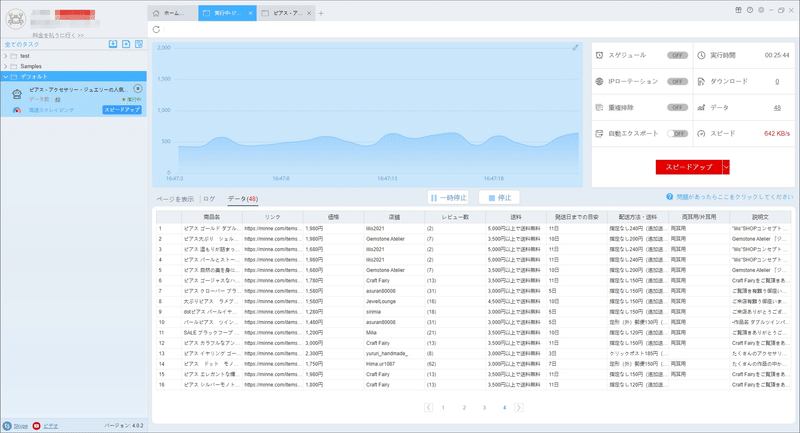This screenshot has width=800, height=433.
Task: Open the ビデオ link in footer
Action: point(51,426)
